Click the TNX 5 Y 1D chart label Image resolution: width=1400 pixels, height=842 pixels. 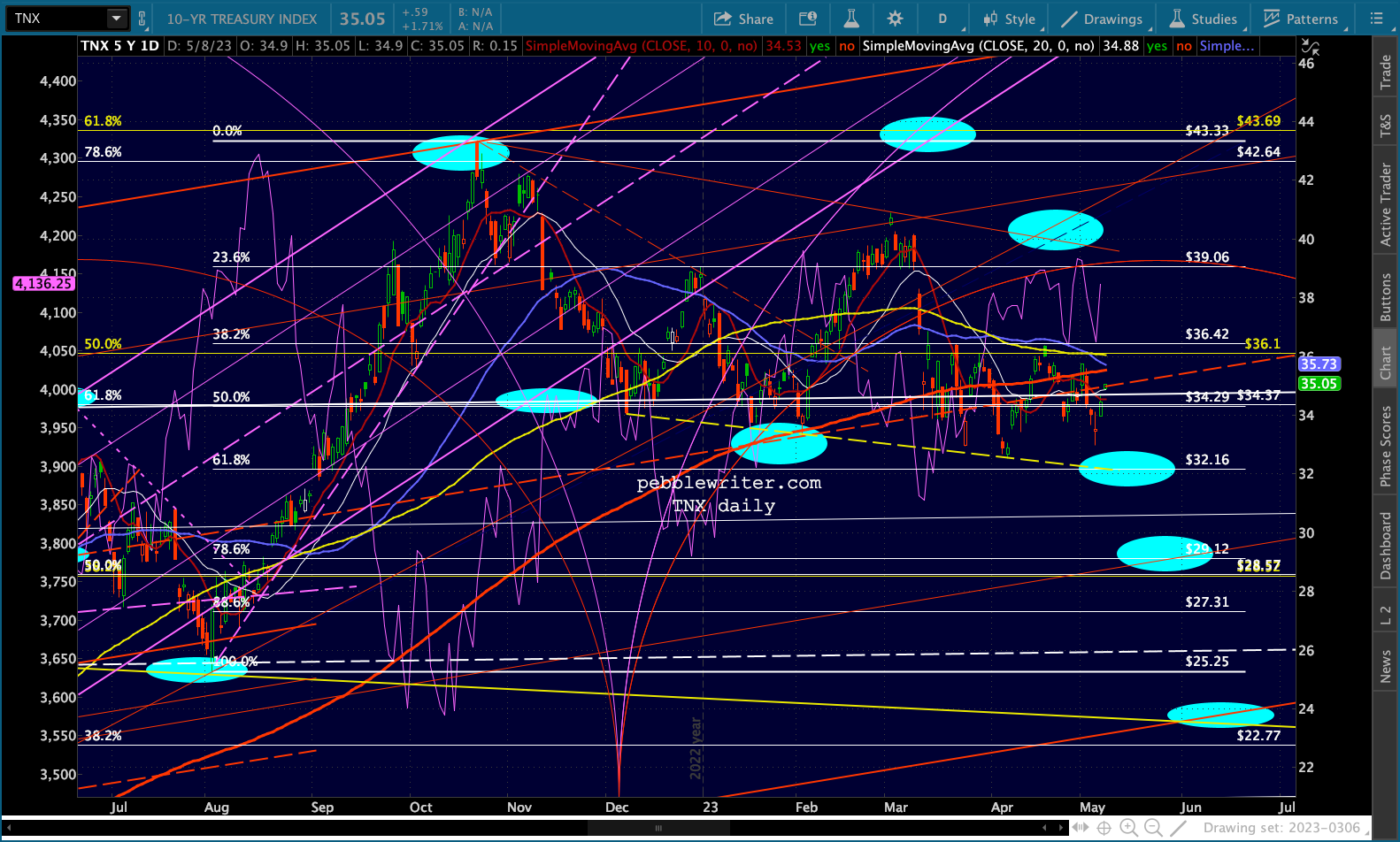pyautogui.click(x=119, y=46)
